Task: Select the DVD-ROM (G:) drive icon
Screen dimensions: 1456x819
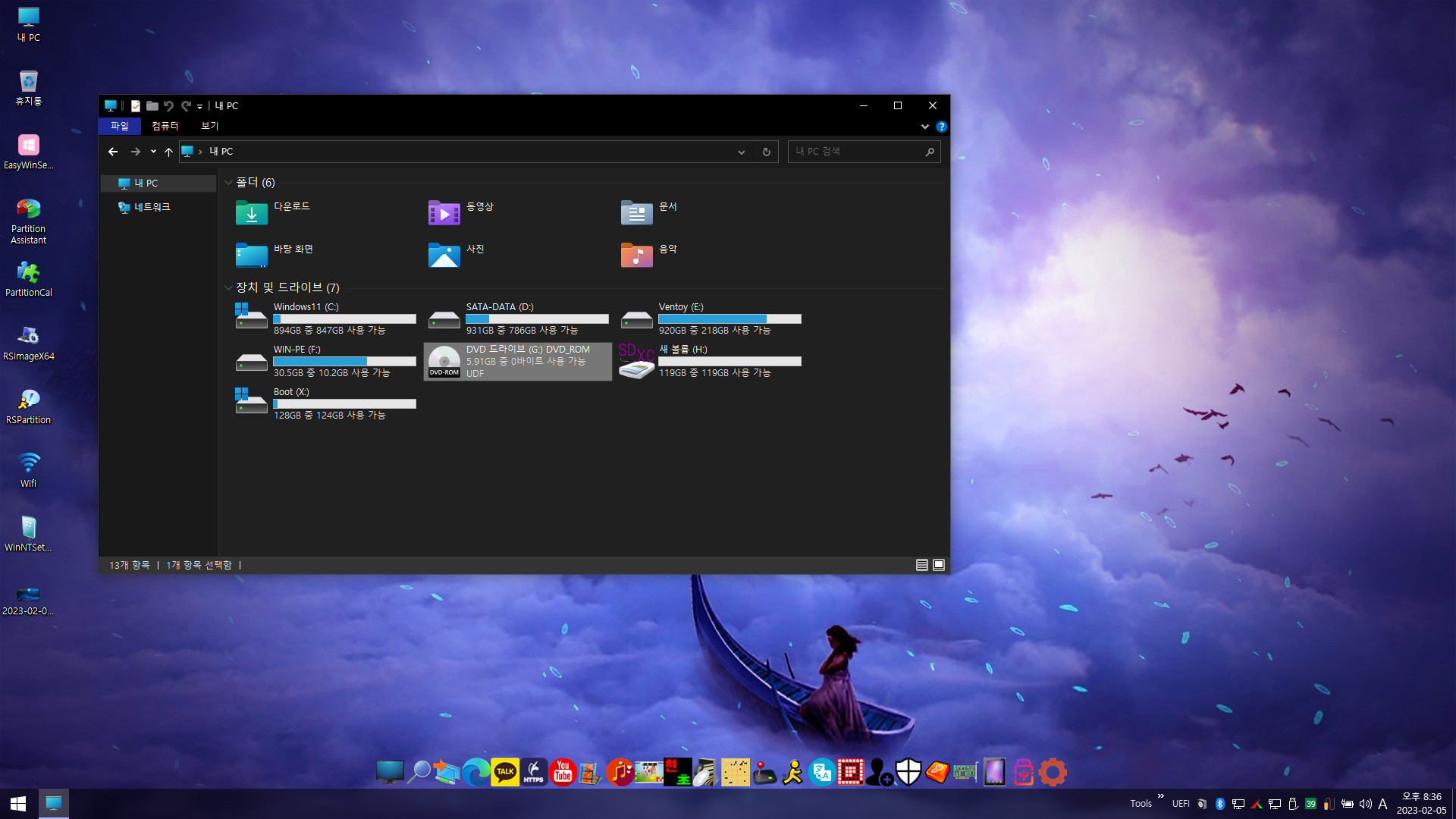Action: click(444, 361)
